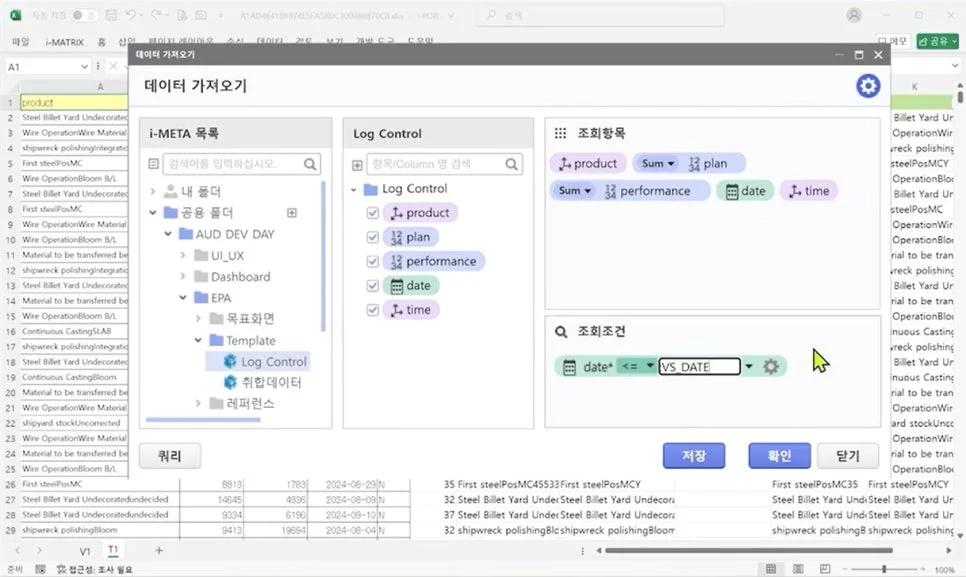Click the VS_DATE condition input field
The height and width of the screenshot is (577, 966).
[x=698, y=367]
